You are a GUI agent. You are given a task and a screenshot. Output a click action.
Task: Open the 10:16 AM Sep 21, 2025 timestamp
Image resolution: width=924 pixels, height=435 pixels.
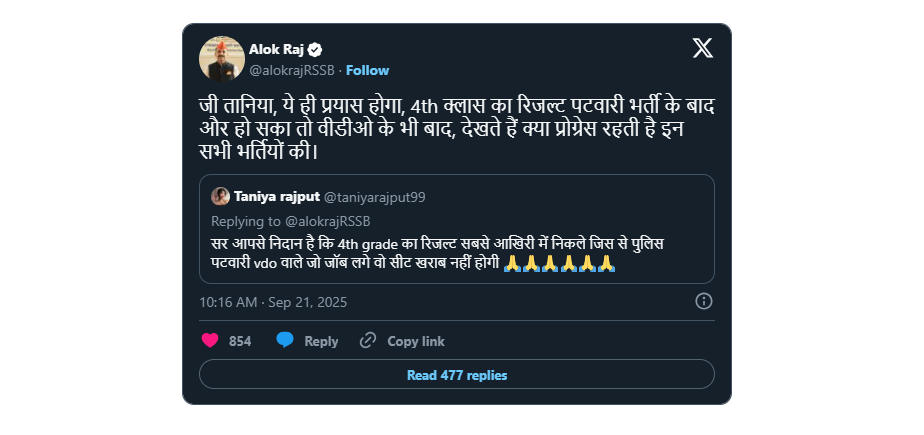pyautogui.click(x=273, y=301)
